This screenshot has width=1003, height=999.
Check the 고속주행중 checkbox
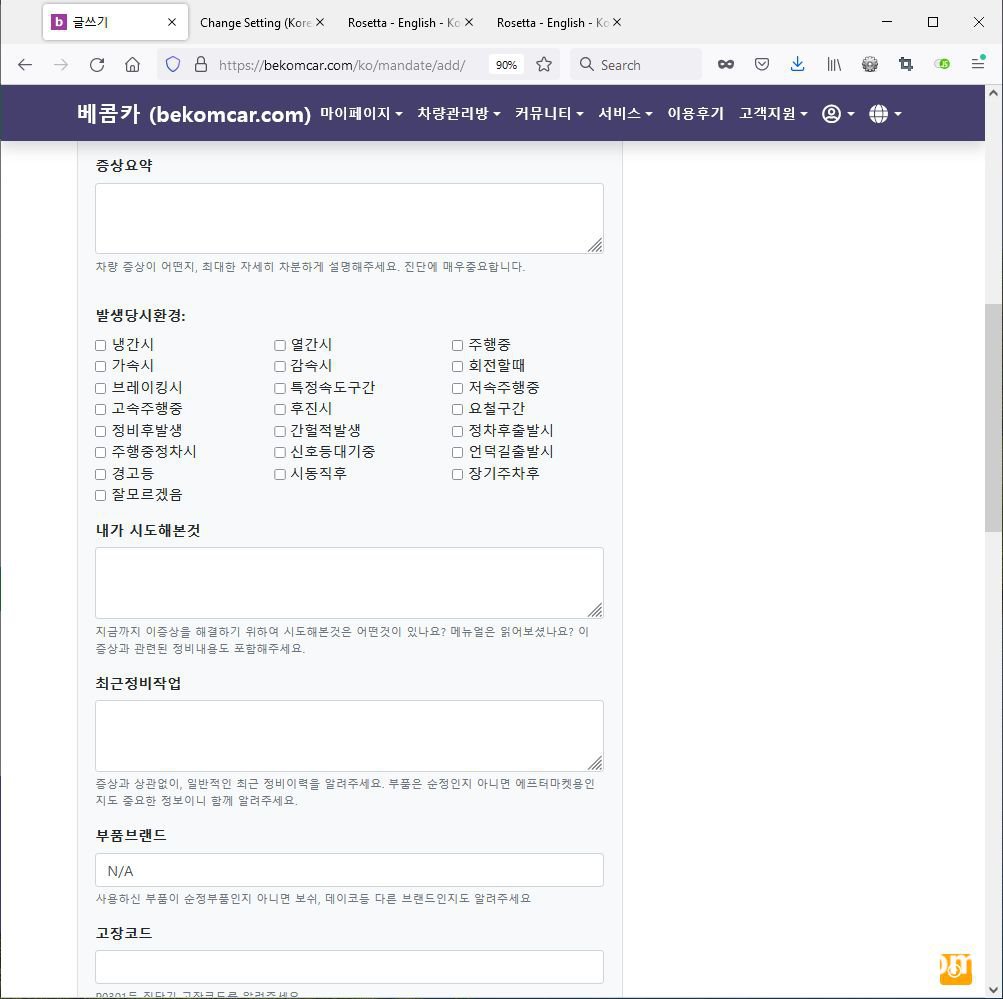(x=100, y=409)
